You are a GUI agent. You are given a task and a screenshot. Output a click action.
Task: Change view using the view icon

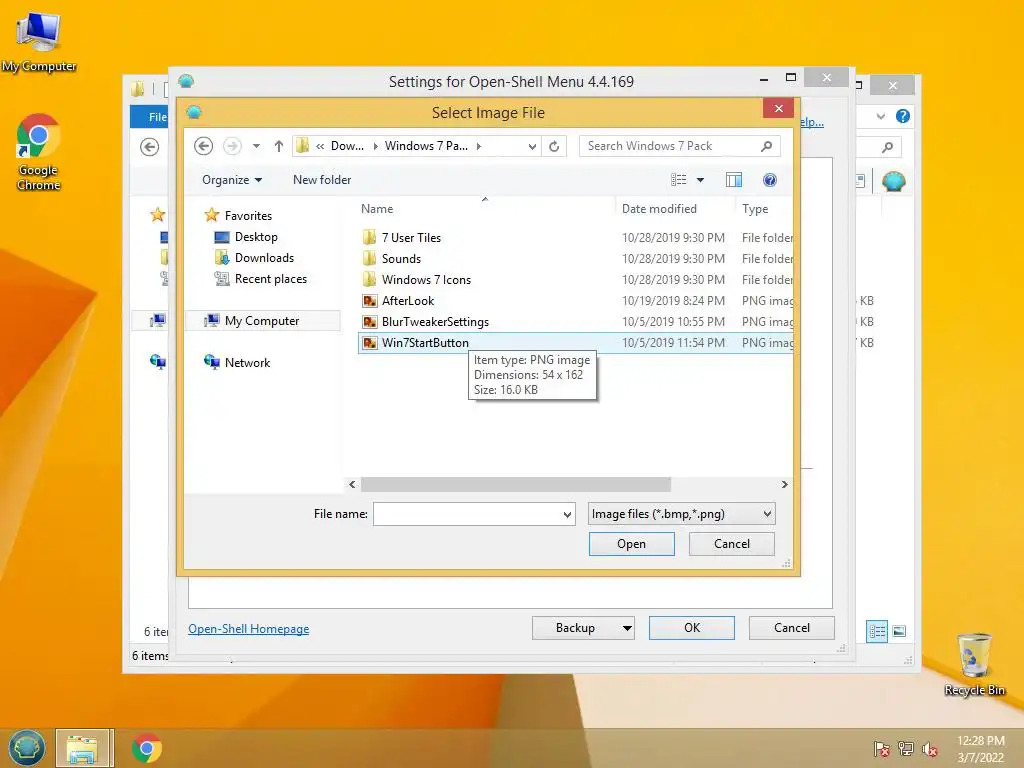679,180
